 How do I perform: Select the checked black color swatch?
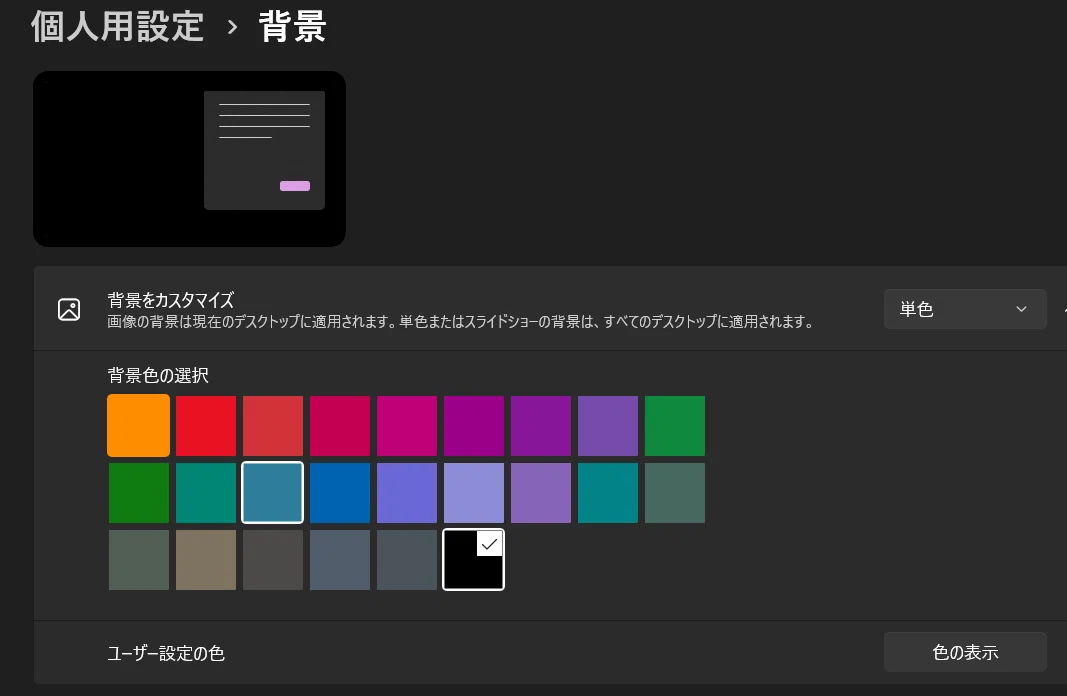474,560
